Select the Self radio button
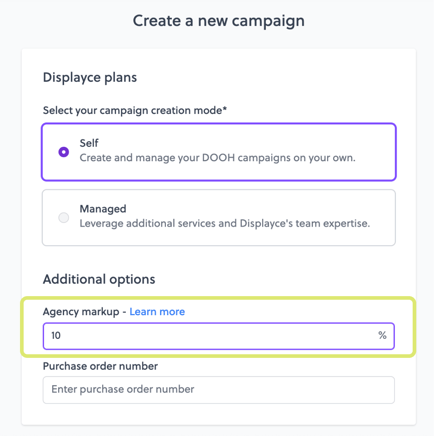Viewport: 434px width, 436px height. click(x=64, y=152)
